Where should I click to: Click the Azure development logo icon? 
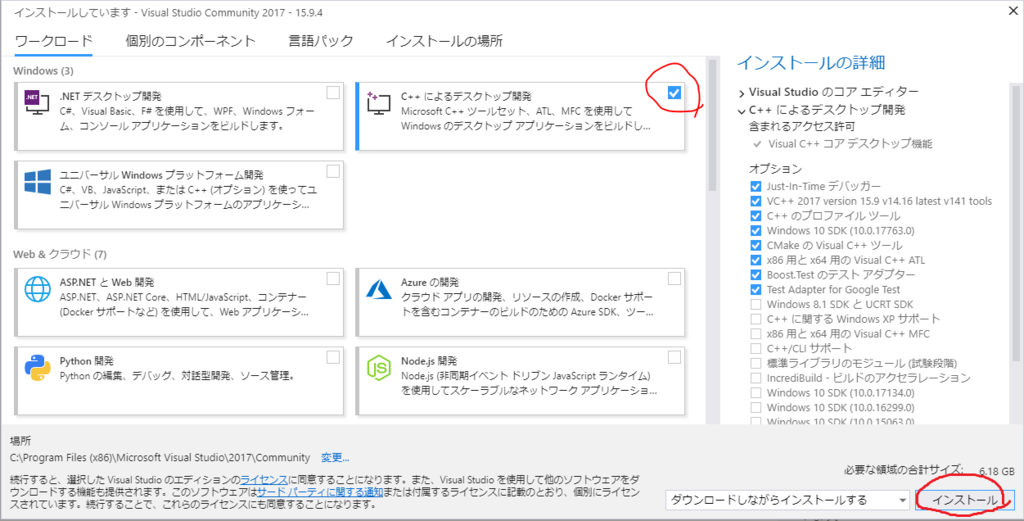pyautogui.click(x=378, y=288)
